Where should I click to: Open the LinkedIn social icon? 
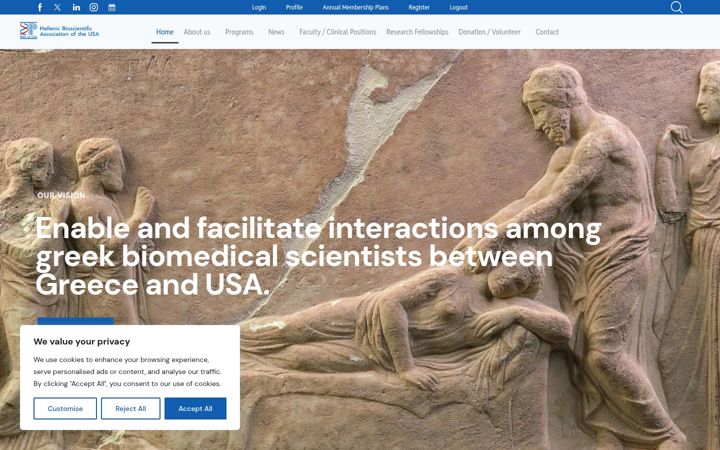(x=76, y=7)
